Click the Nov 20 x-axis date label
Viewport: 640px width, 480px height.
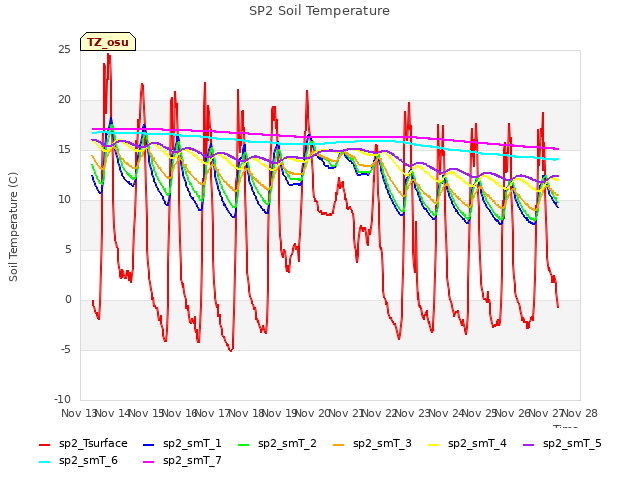[313, 413]
